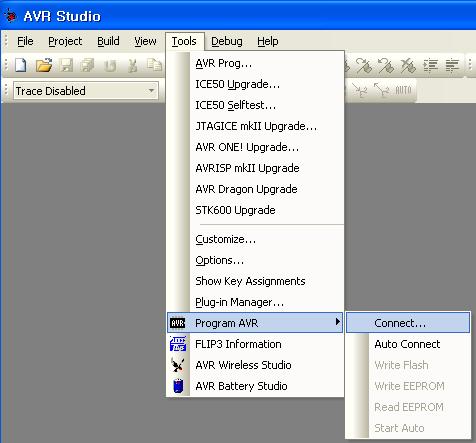The height and width of the screenshot is (443, 476).
Task: Click the FLIP3 Information icon
Action: coord(178,344)
